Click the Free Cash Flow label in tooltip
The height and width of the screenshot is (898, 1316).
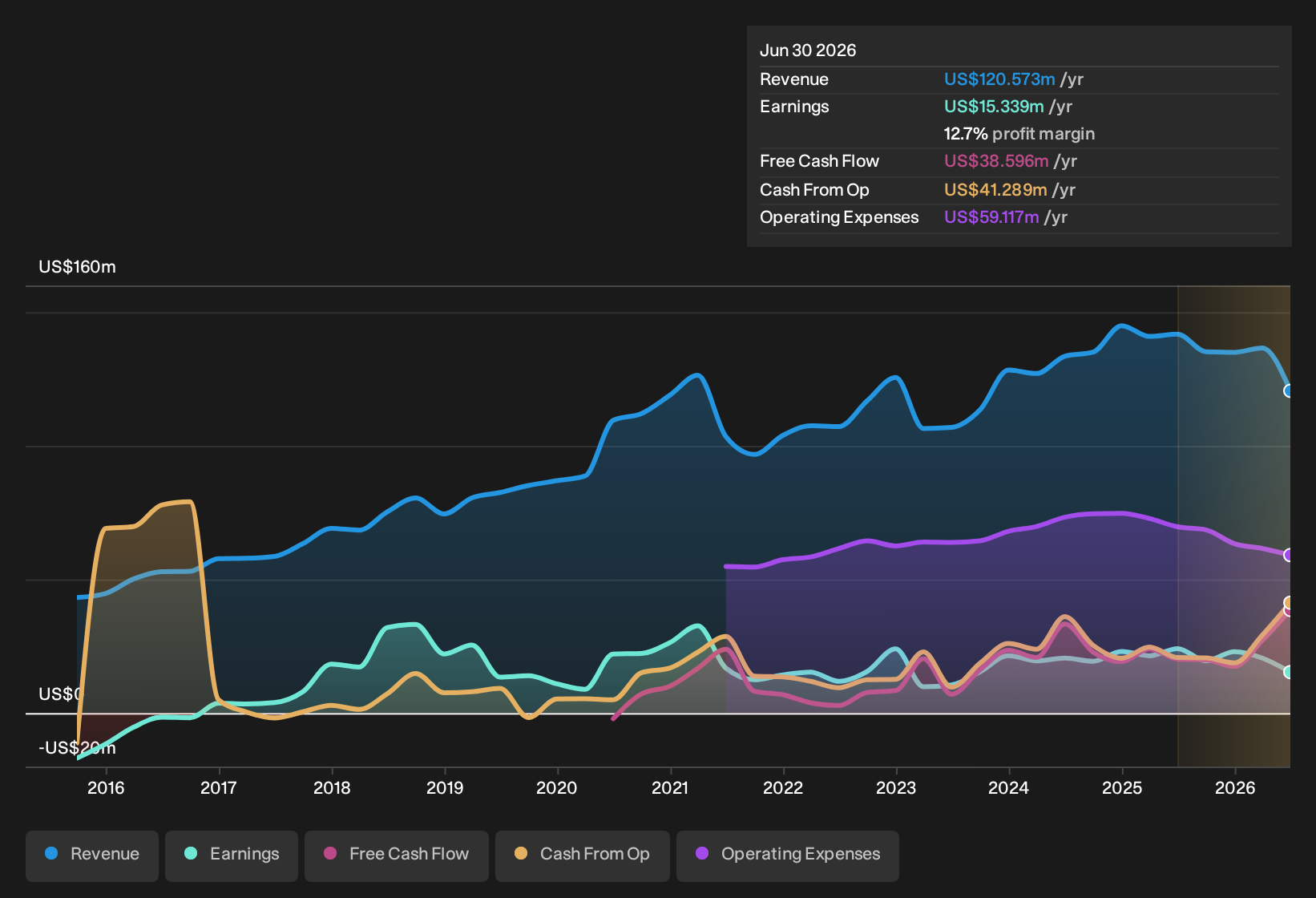tap(819, 161)
